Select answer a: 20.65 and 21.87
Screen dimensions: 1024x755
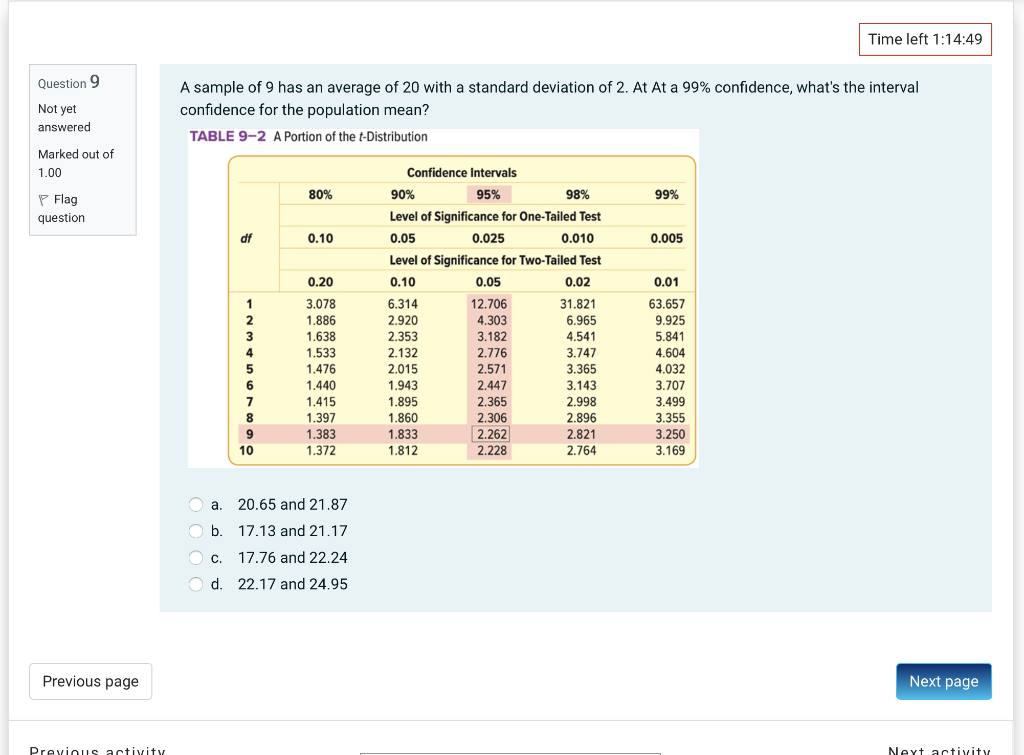coord(195,504)
